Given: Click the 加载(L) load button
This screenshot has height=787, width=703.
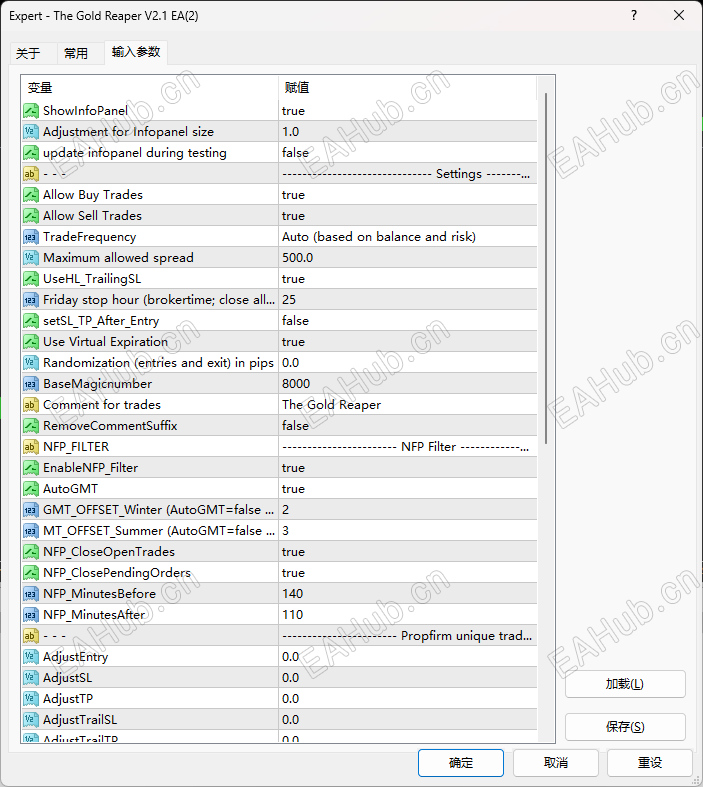Looking at the screenshot, I should click(x=625, y=684).
